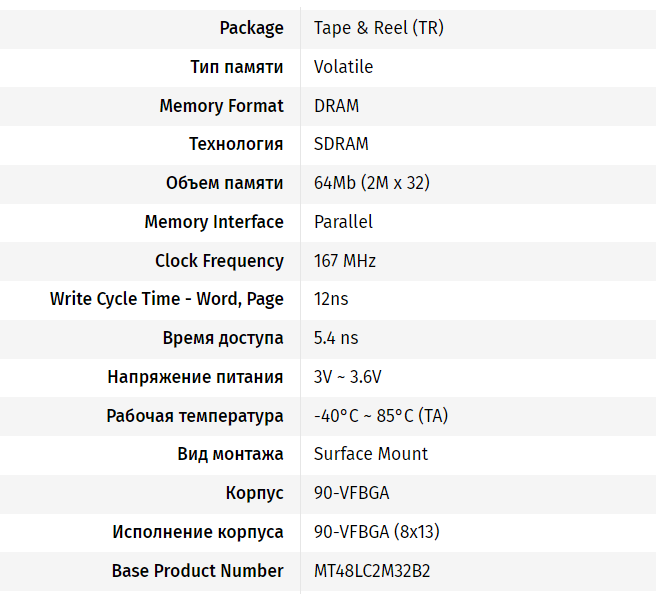The image size is (656, 605).
Task: Click the '90-VFBGA (8x13)' value
Action: (376, 532)
